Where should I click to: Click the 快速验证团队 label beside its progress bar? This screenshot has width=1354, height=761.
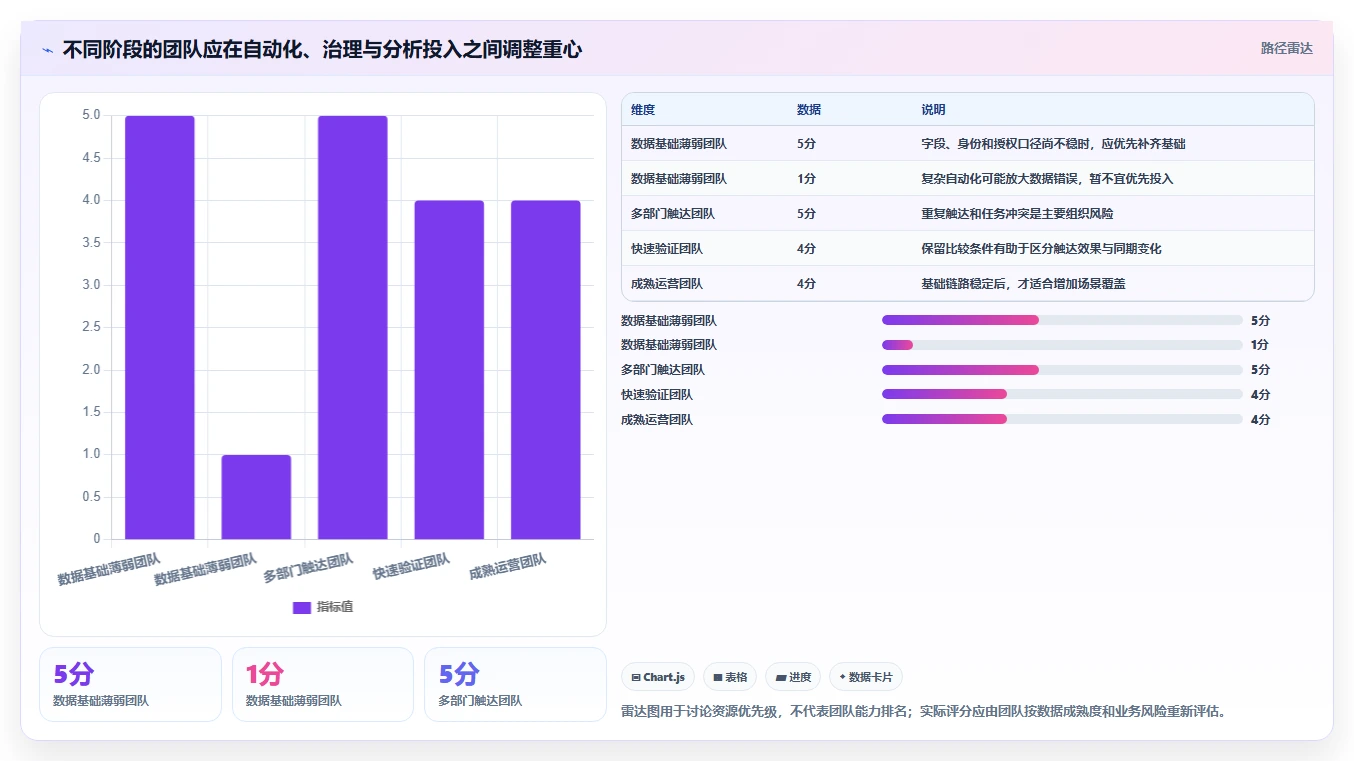[657, 395]
